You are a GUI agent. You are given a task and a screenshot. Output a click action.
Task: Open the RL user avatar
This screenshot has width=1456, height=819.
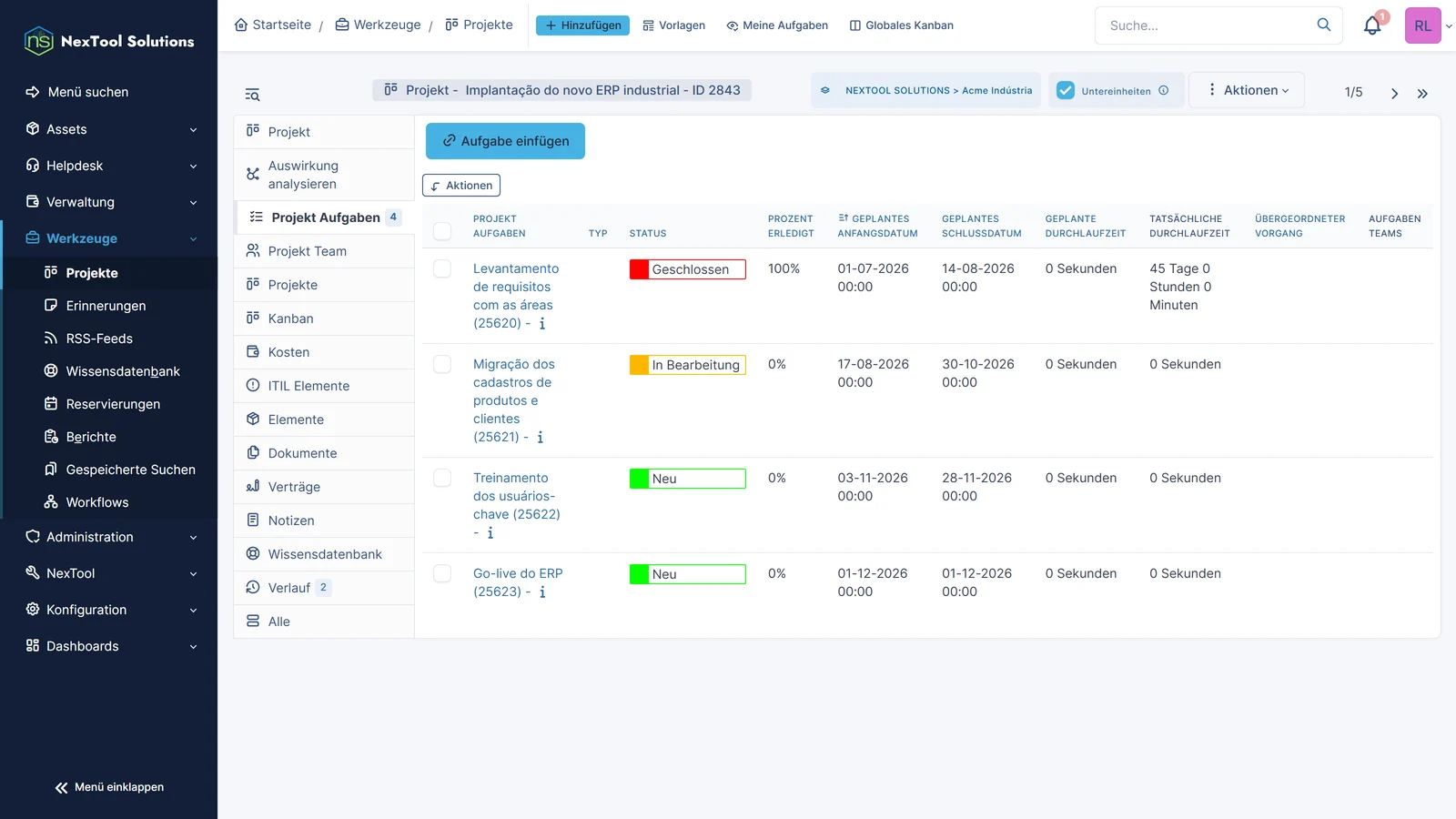pyautogui.click(x=1422, y=25)
